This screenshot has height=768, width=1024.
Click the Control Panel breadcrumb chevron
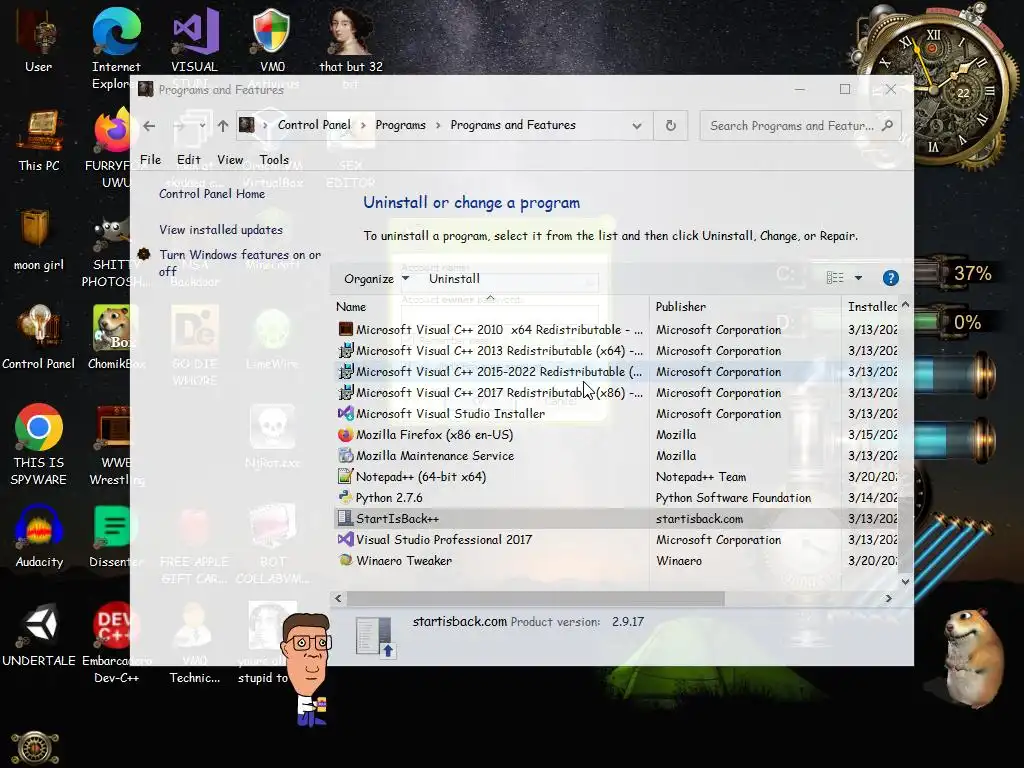pyautogui.click(x=364, y=125)
